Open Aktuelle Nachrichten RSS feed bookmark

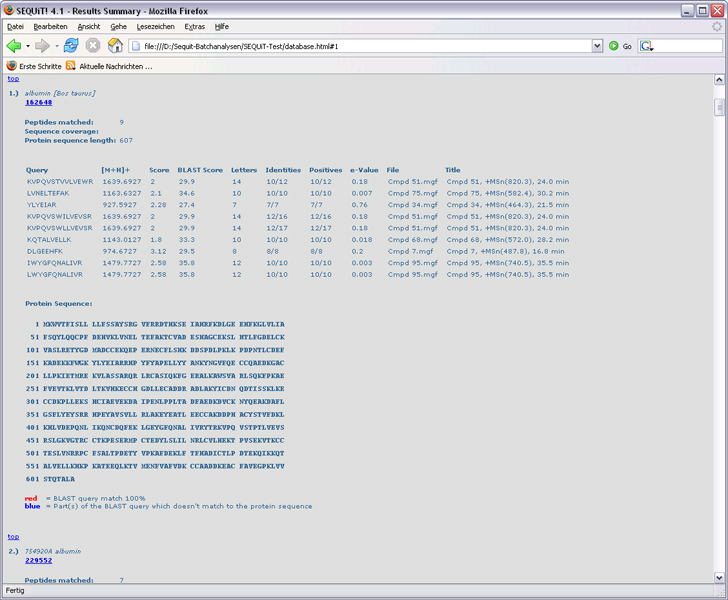tap(109, 66)
